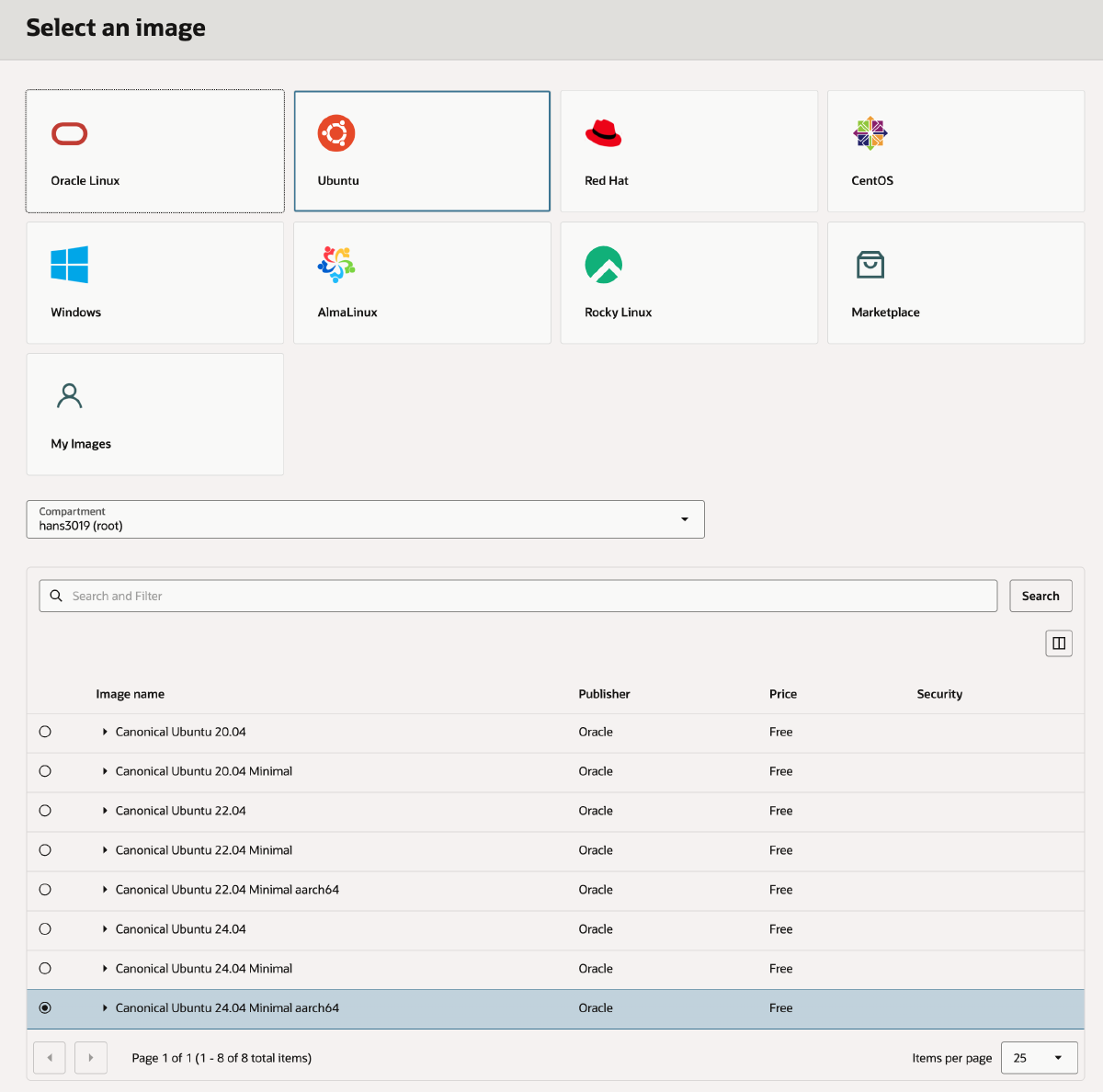Choose the My Images card label
The image size is (1103, 1092).
tap(81, 444)
